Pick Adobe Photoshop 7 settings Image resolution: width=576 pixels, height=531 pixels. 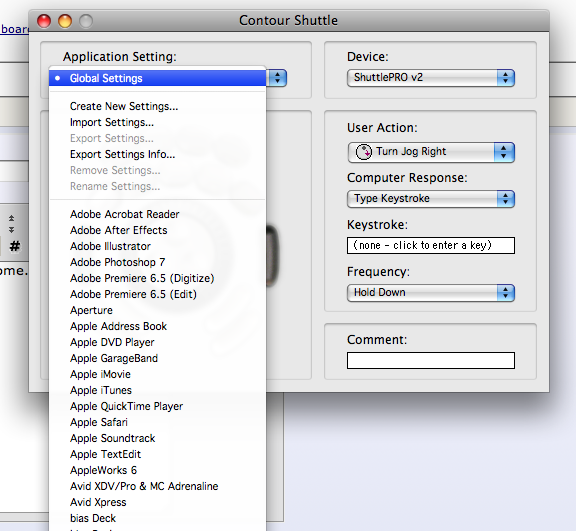(157, 262)
